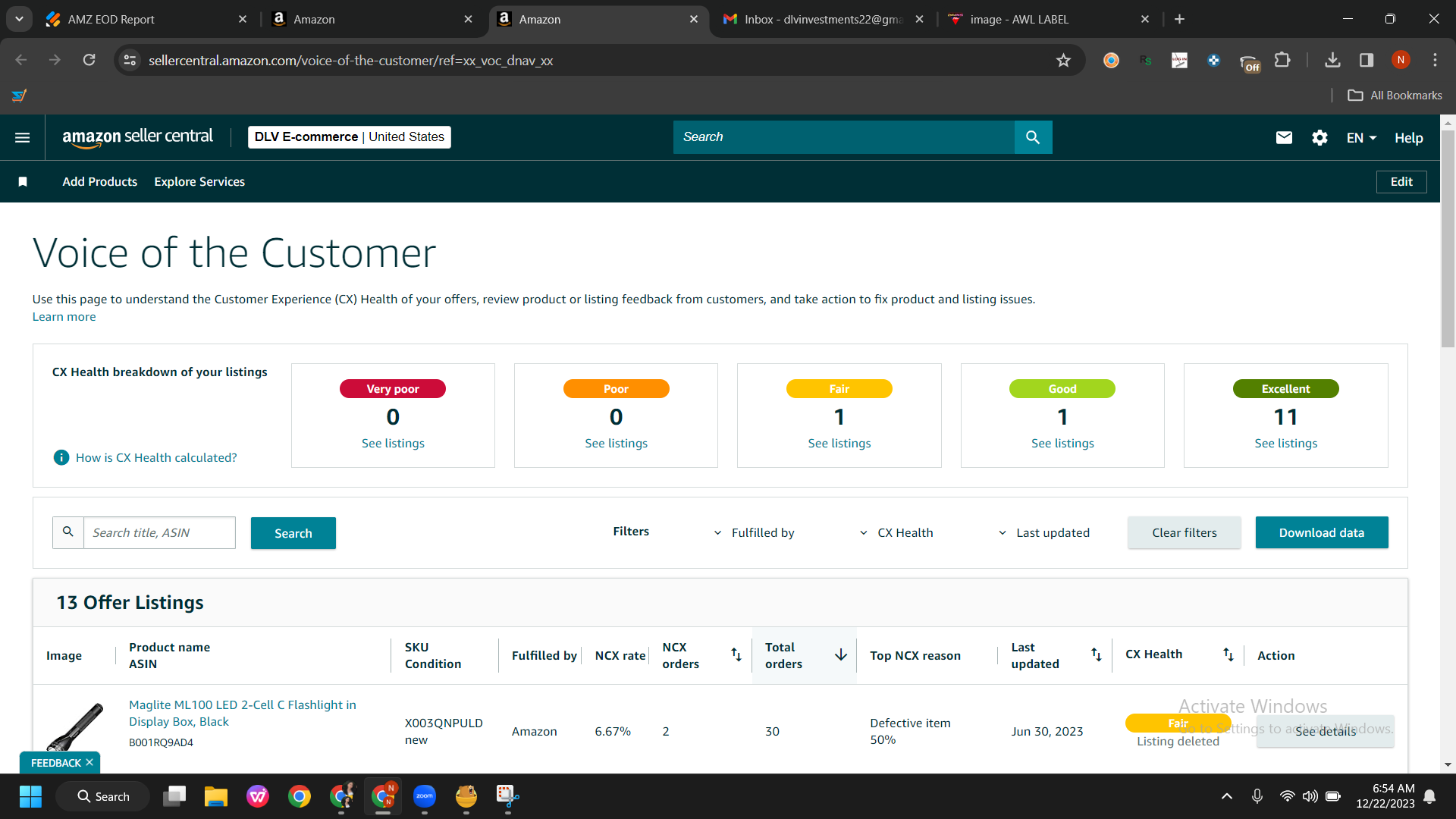Open the Learn more link

tap(64, 317)
